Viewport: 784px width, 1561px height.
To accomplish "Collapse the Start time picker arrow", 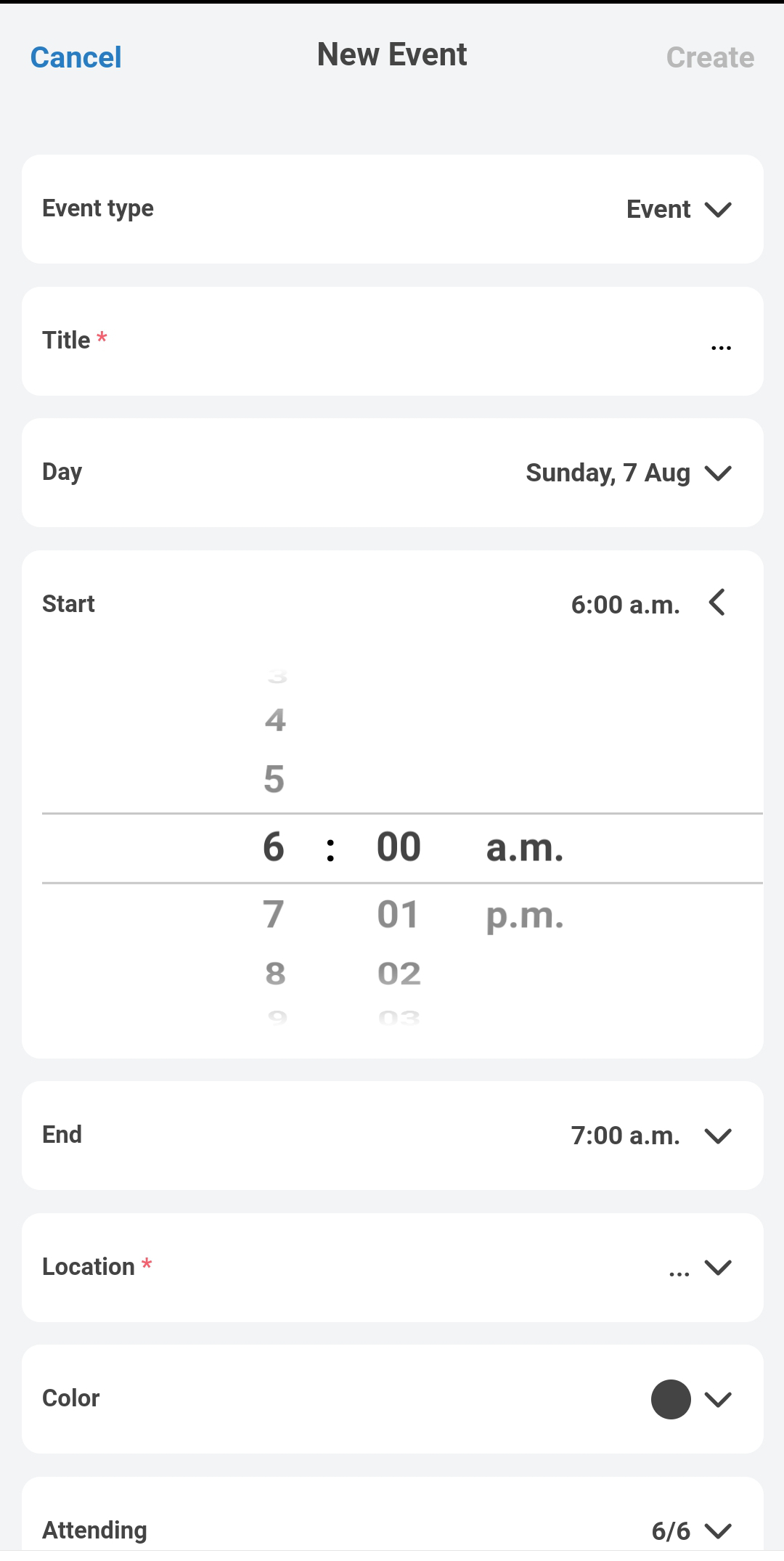I will 717,603.
